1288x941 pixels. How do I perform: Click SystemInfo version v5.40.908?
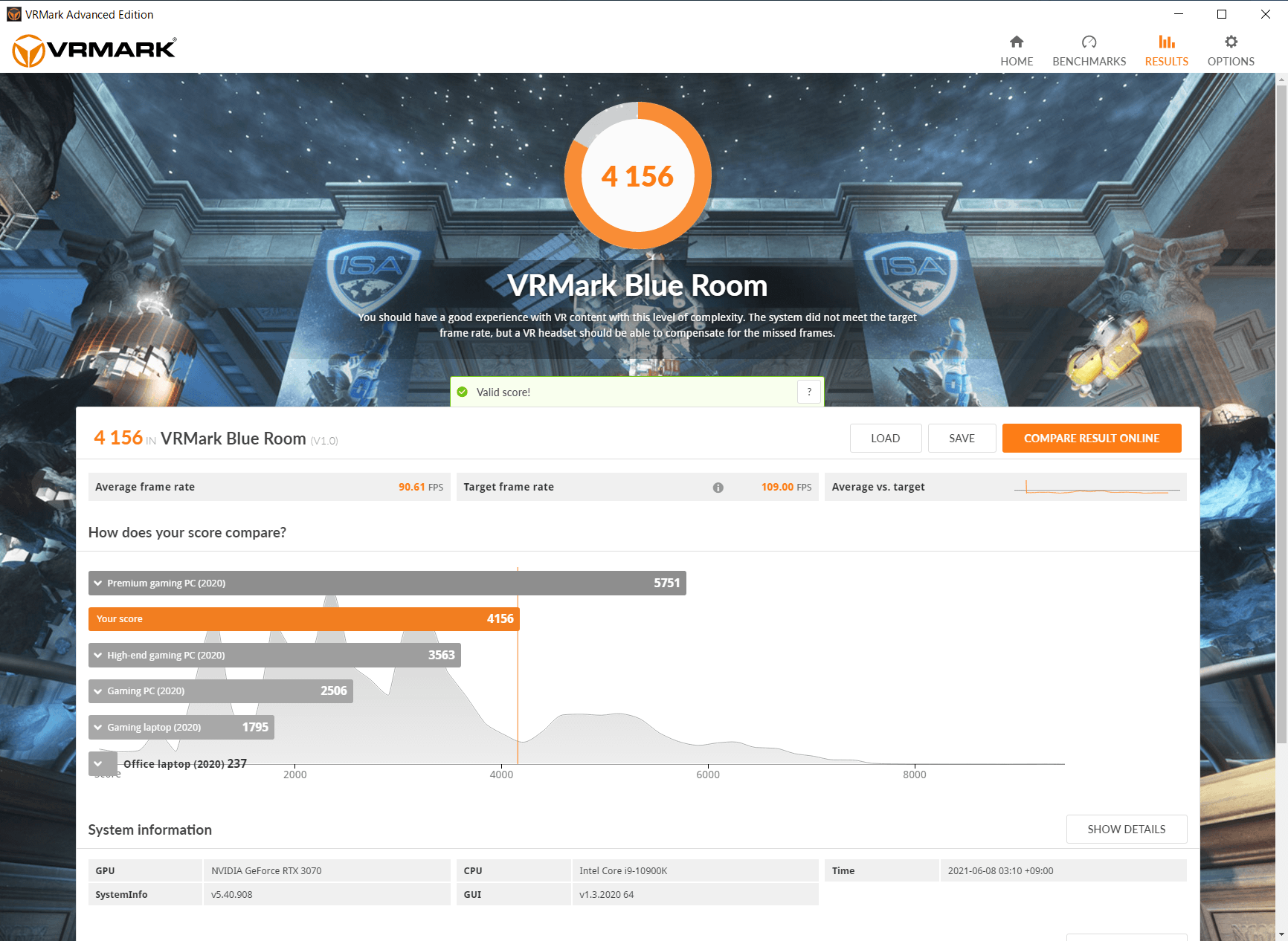pyautogui.click(x=232, y=894)
